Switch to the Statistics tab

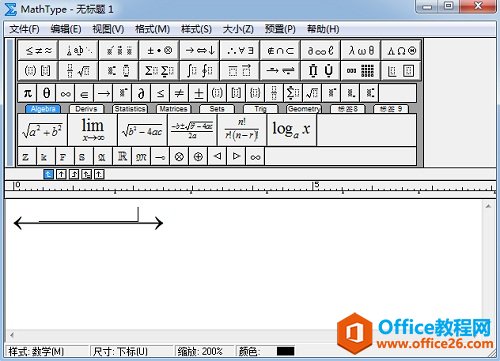point(130,109)
